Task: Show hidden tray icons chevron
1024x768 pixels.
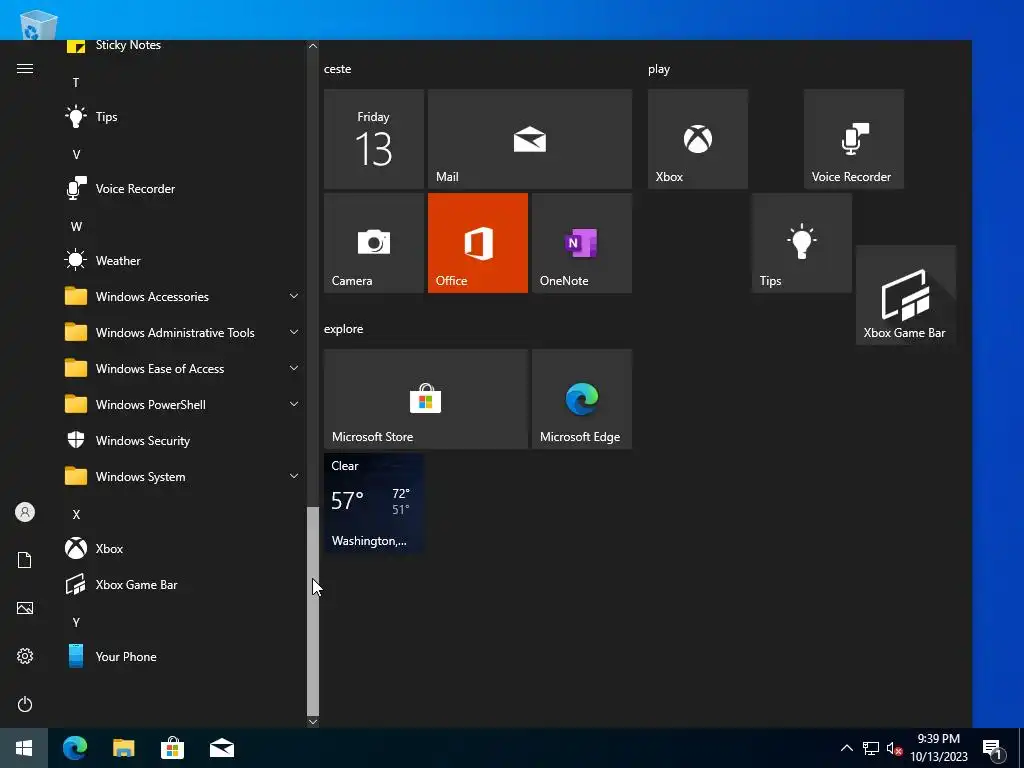Action: tap(846, 748)
